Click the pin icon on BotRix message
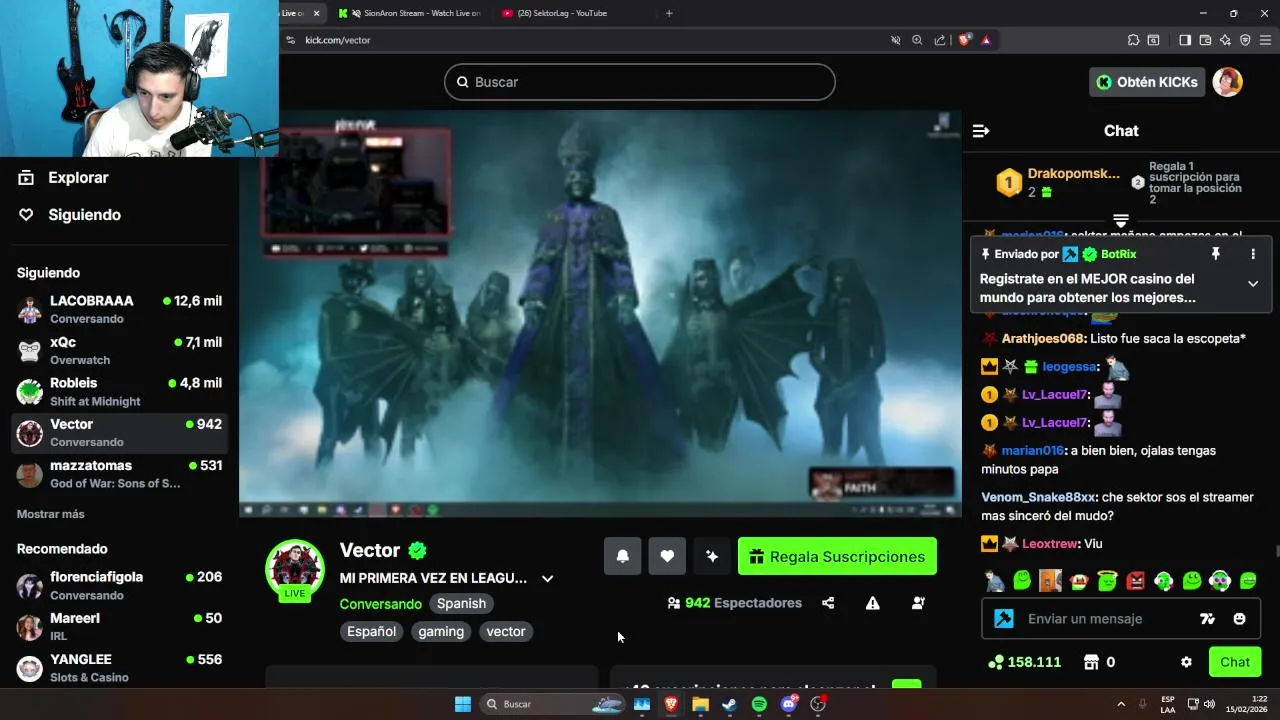Screen dimensions: 1280x720 click(x=1216, y=254)
